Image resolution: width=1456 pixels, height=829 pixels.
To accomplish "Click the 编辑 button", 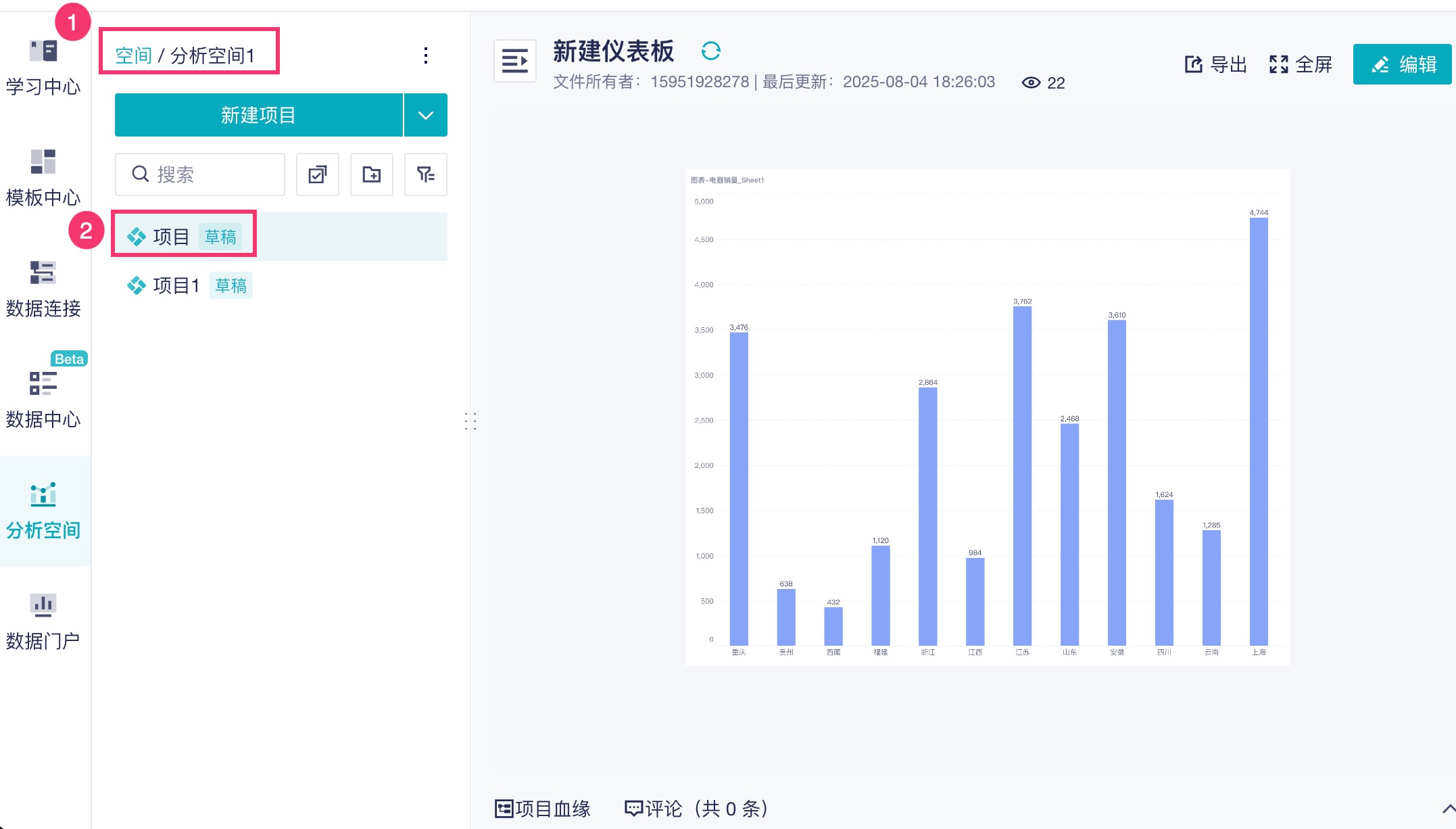I will 1402,64.
